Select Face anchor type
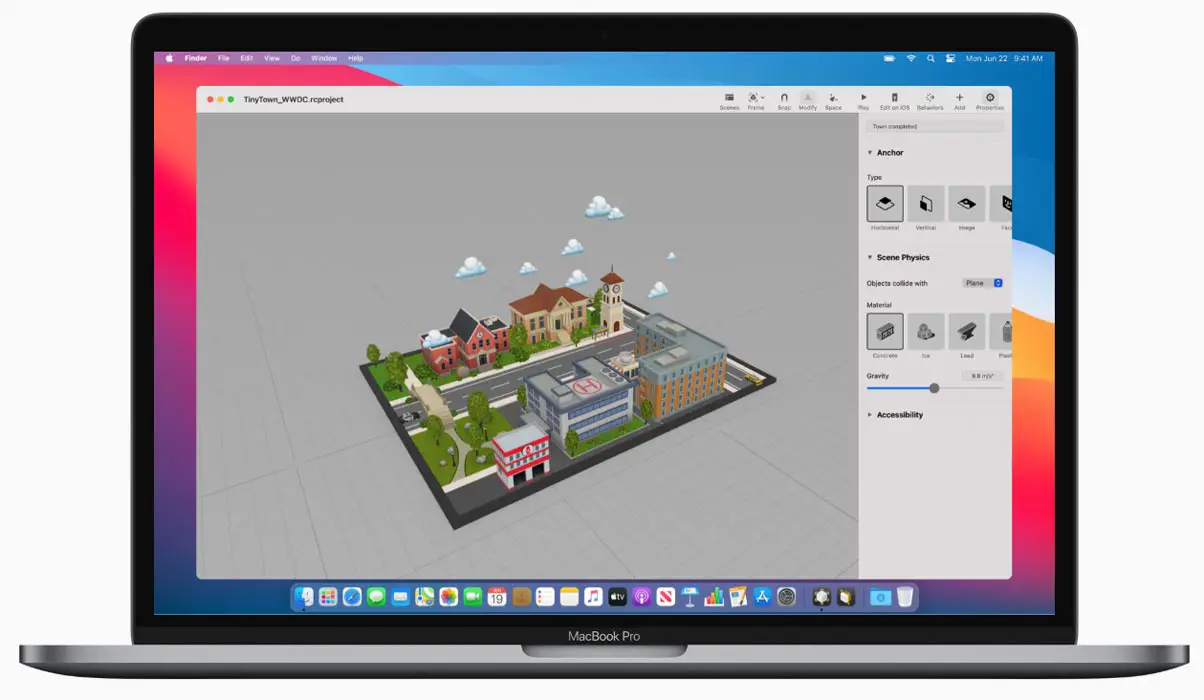Image resolution: width=1204 pixels, height=700 pixels. 1001,204
